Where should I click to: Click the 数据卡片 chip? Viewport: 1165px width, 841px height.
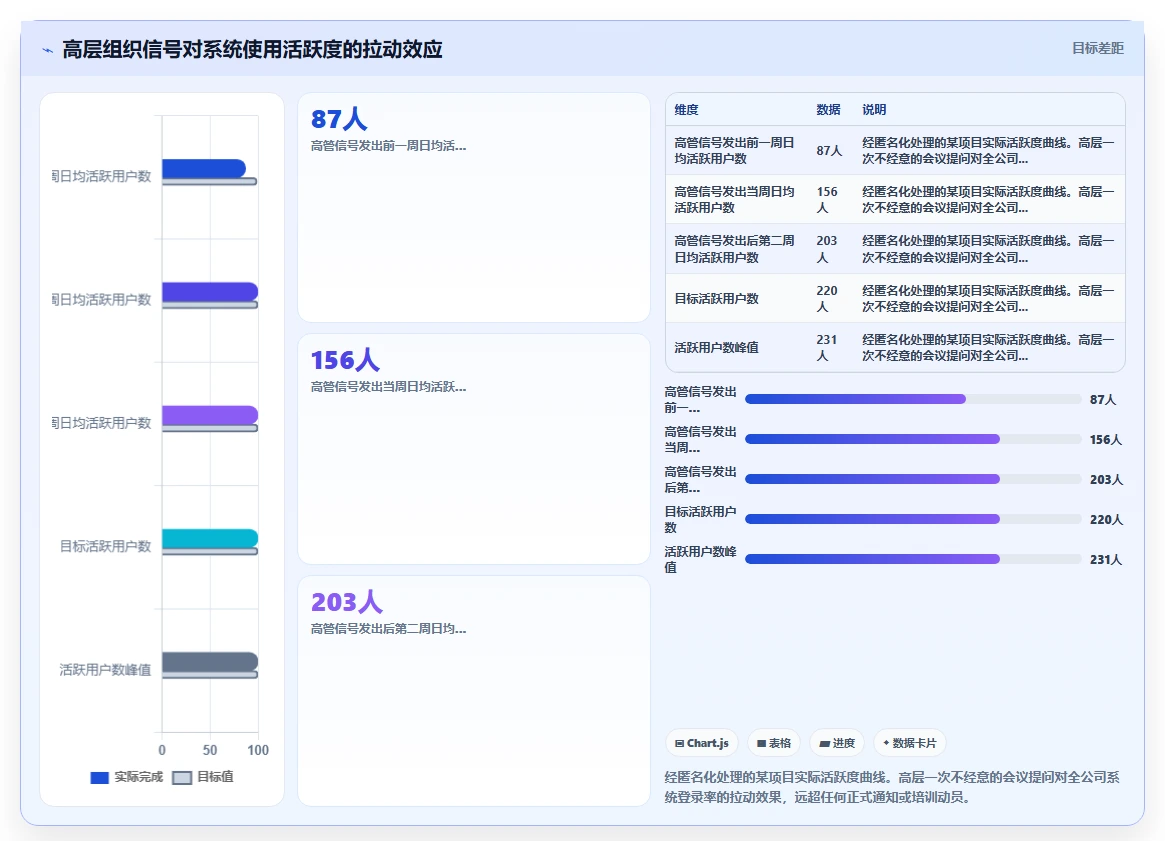click(x=909, y=743)
